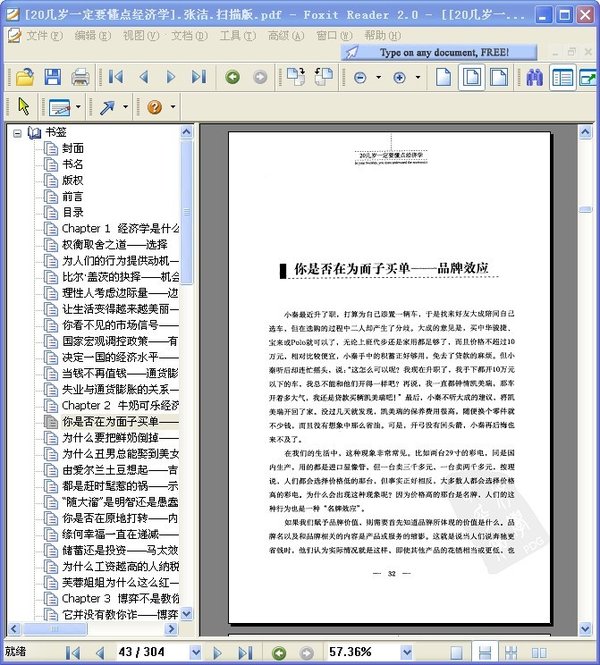Print the document using the printer icon
This screenshot has width=600, height=665.
[80, 77]
